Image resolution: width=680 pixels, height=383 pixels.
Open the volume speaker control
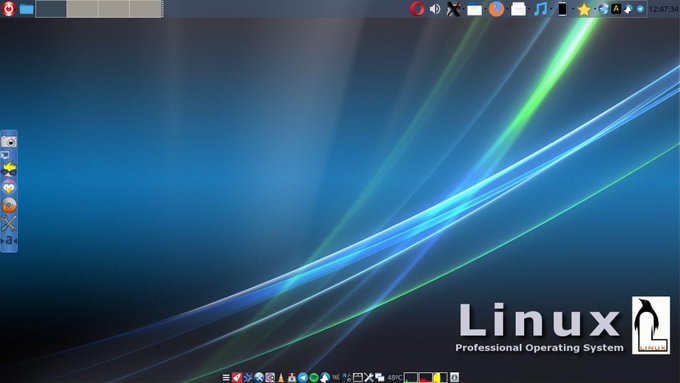click(435, 9)
